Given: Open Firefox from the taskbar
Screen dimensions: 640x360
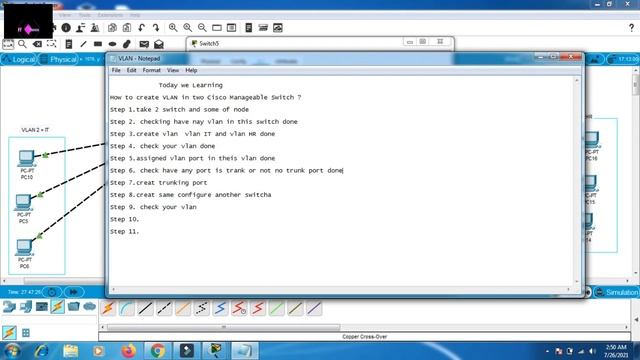Looking at the screenshot, I should coord(129,351).
